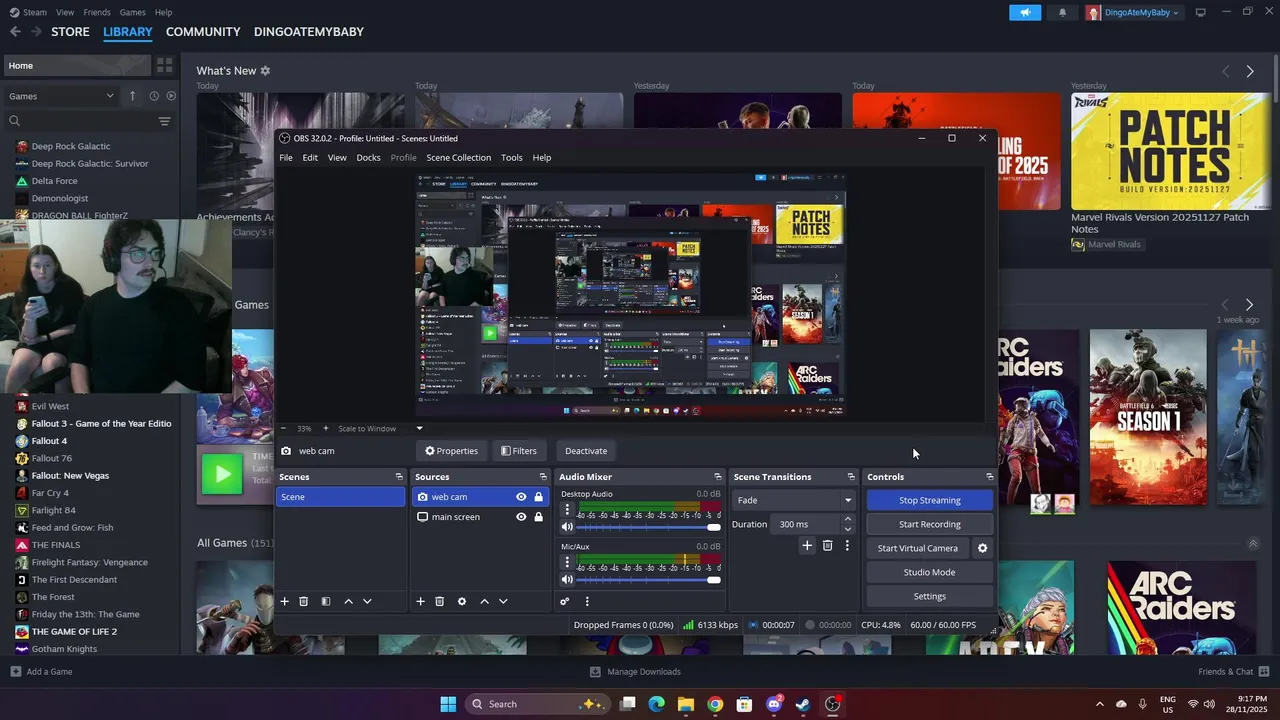
Task: Click Stop Streaming button
Action: [929, 500]
